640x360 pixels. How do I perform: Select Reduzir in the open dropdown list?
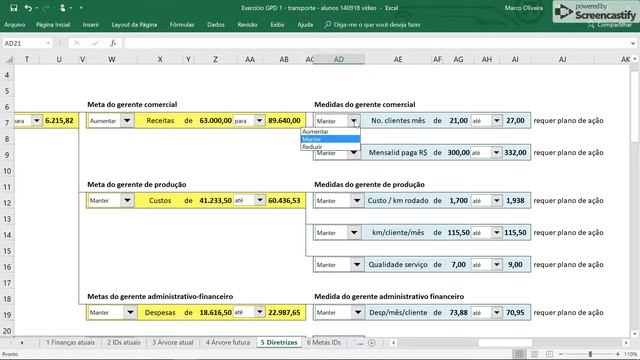(x=330, y=147)
